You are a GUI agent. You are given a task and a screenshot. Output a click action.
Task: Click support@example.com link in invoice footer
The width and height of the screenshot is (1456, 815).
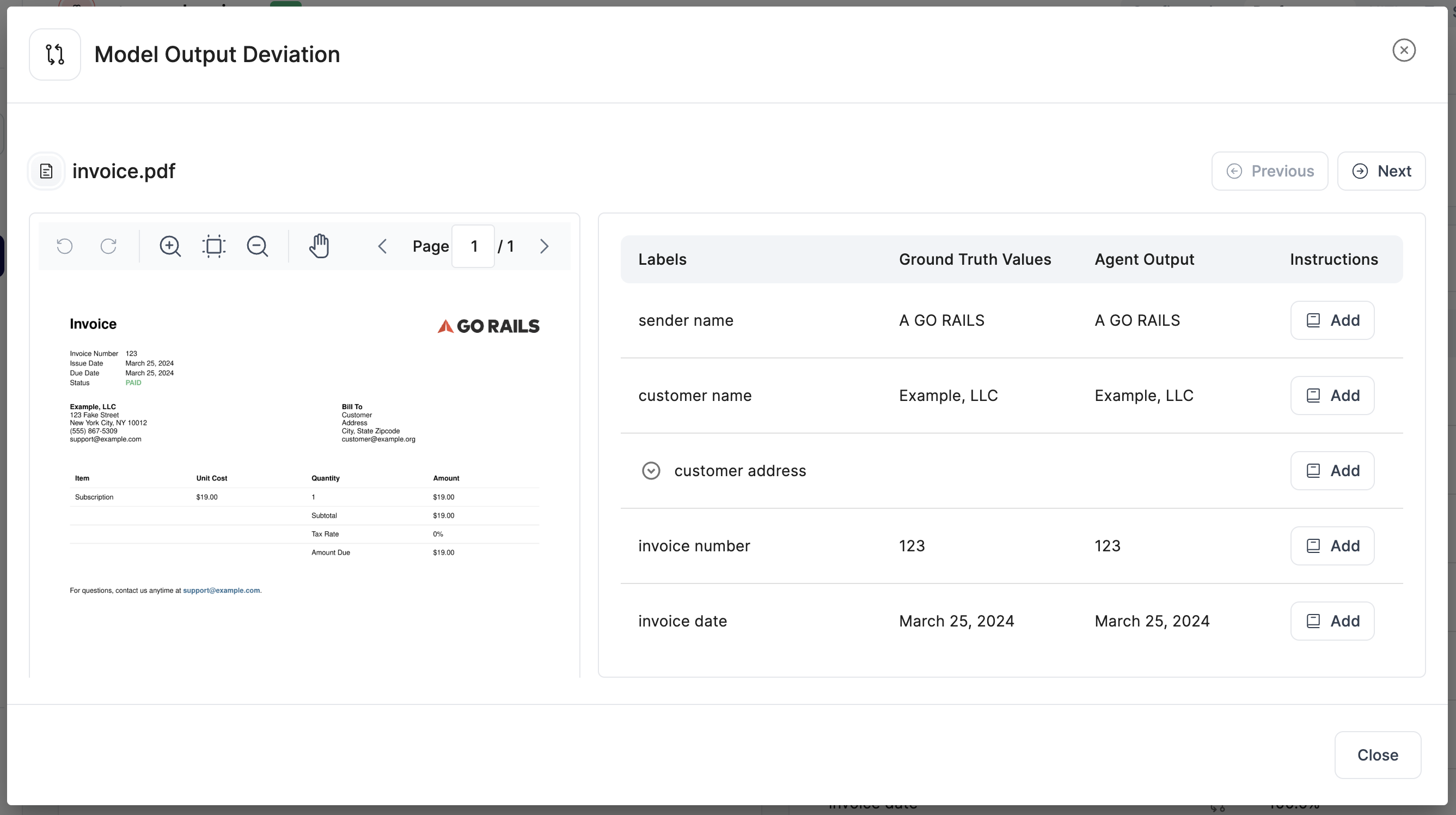point(222,591)
